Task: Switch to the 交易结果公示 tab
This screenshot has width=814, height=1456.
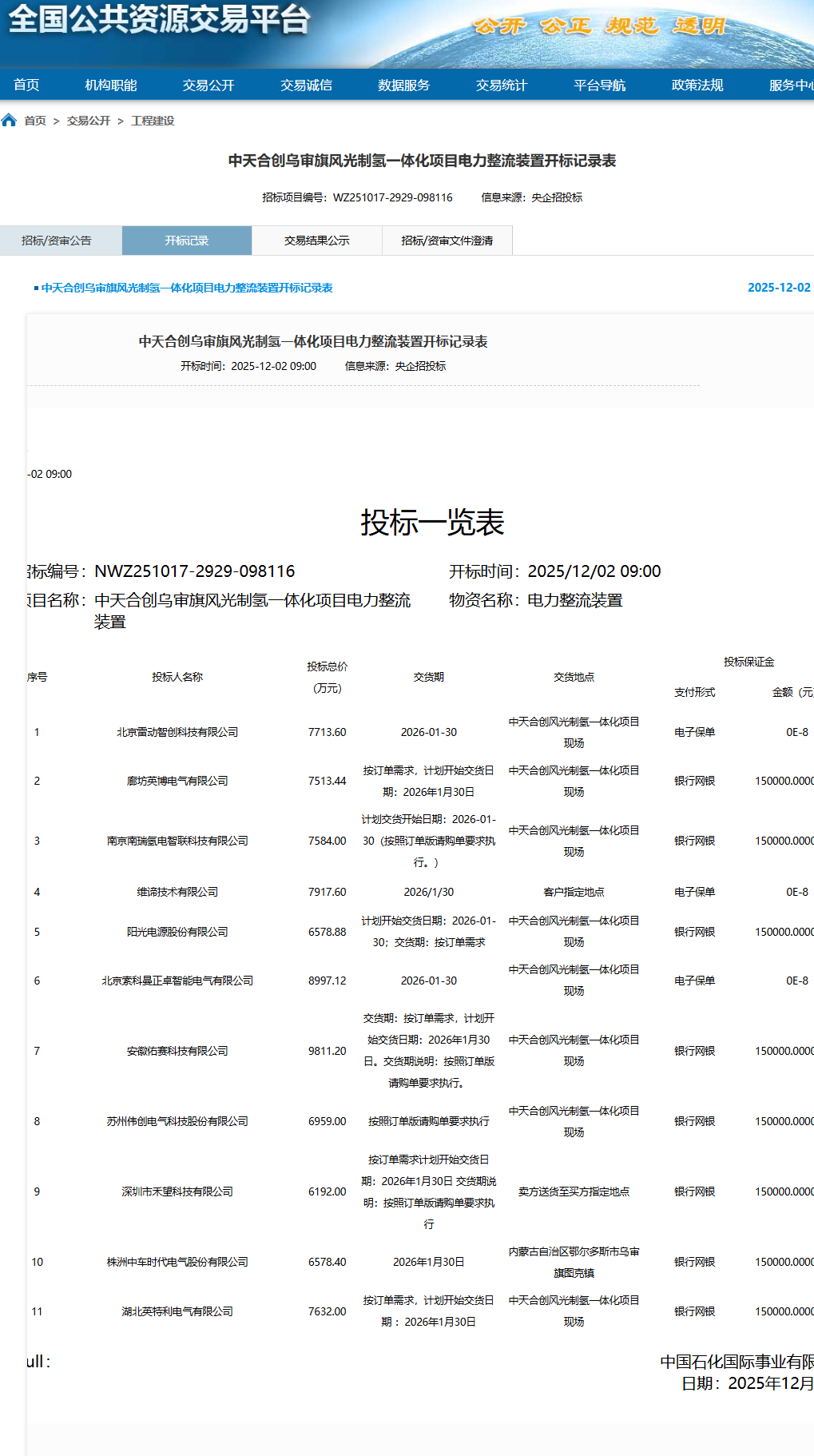Action: [x=316, y=241]
